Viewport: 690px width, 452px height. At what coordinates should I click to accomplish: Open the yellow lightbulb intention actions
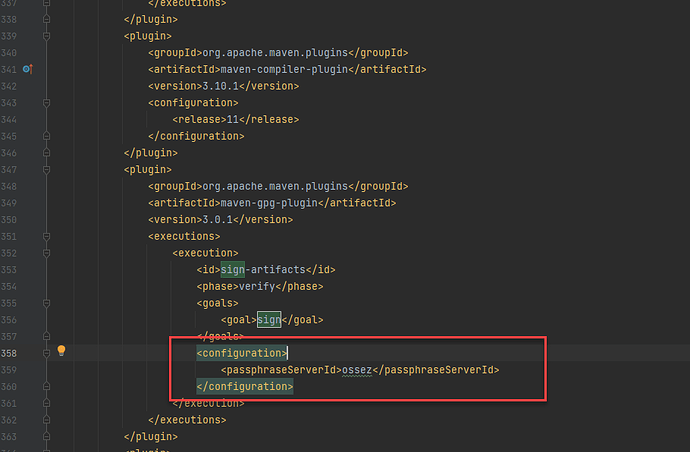[61, 350]
